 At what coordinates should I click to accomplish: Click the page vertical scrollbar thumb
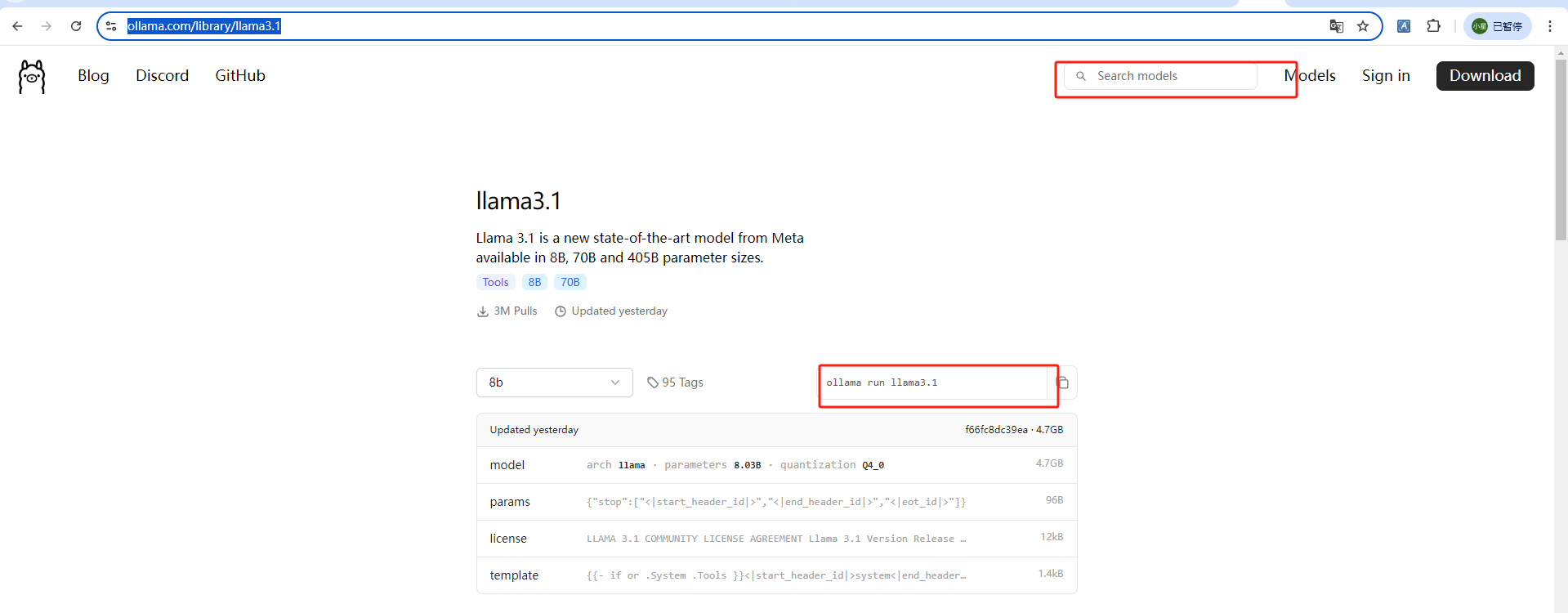click(1561, 150)
